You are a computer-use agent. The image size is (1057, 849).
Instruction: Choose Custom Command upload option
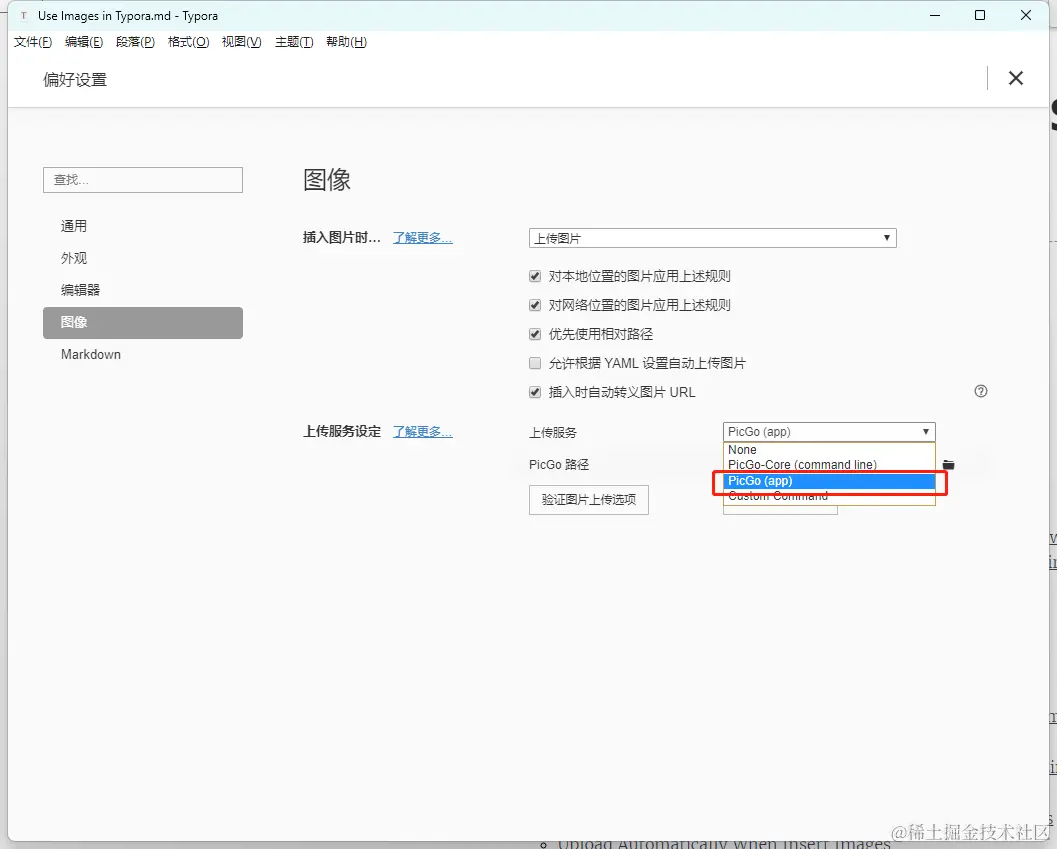click(x=829, y=496)
